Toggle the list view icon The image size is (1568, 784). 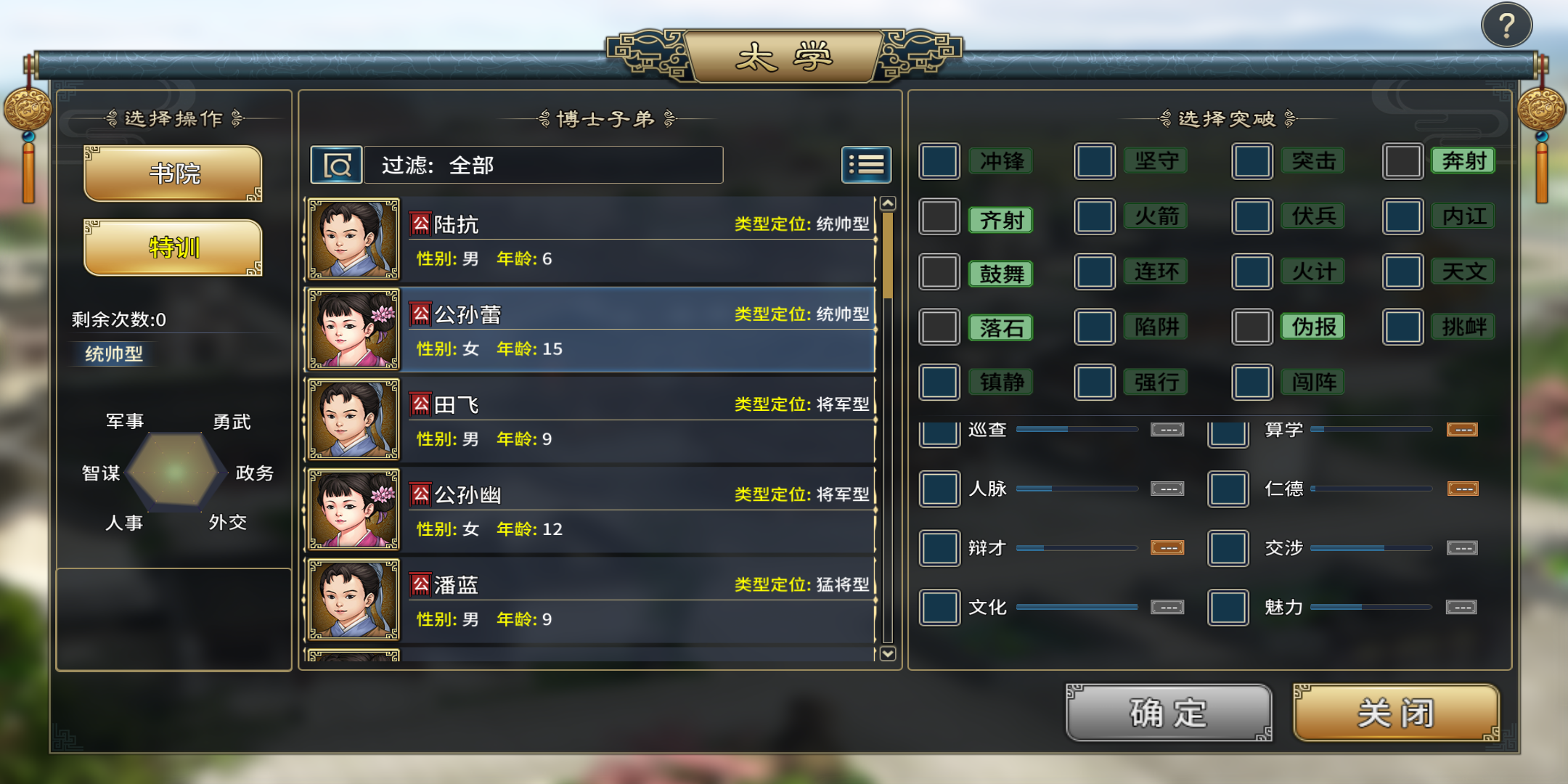pos(866,165)
